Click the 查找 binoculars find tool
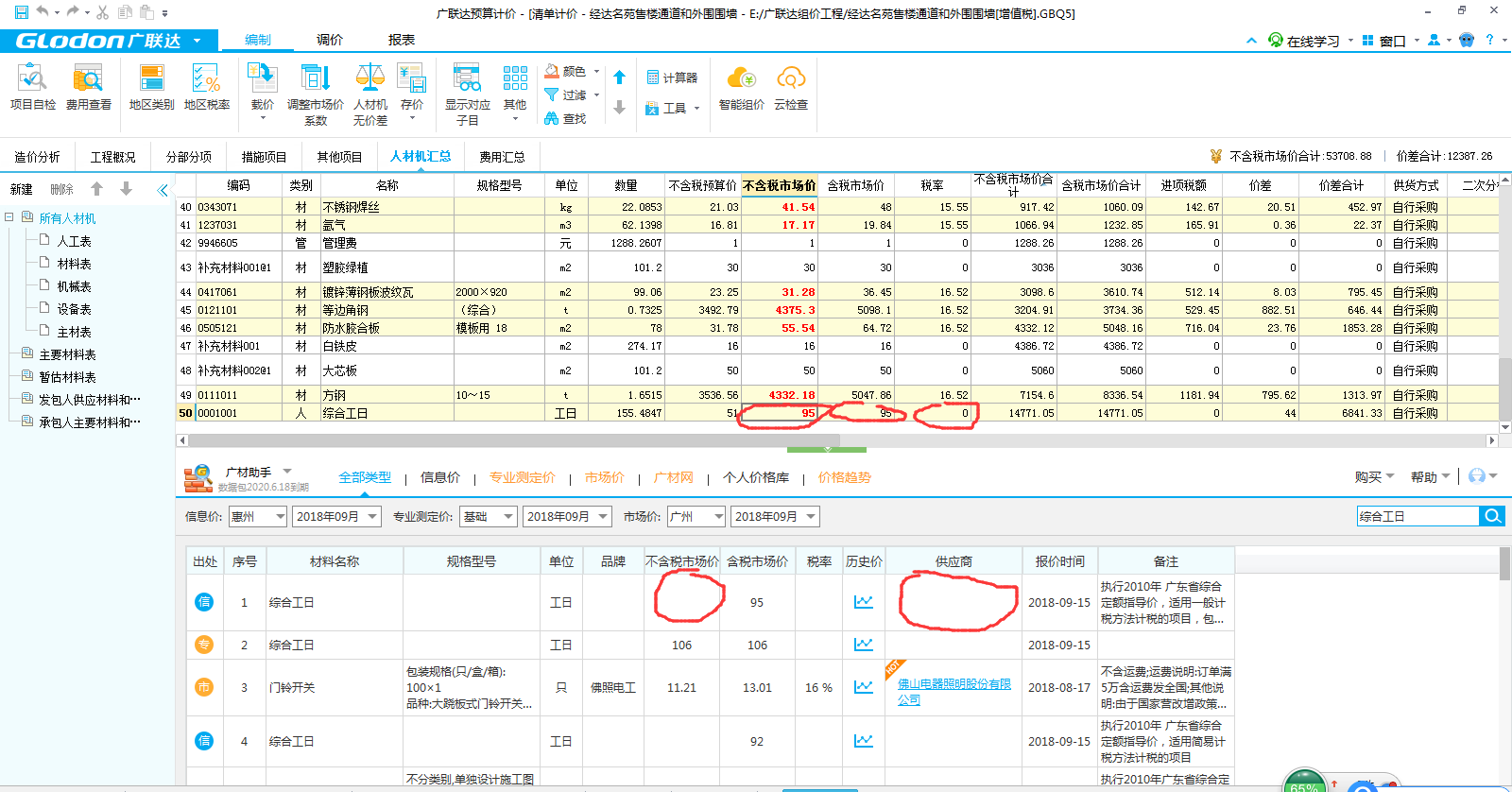This screenshot has height=792, width=1512. click(x=565, y=118)
